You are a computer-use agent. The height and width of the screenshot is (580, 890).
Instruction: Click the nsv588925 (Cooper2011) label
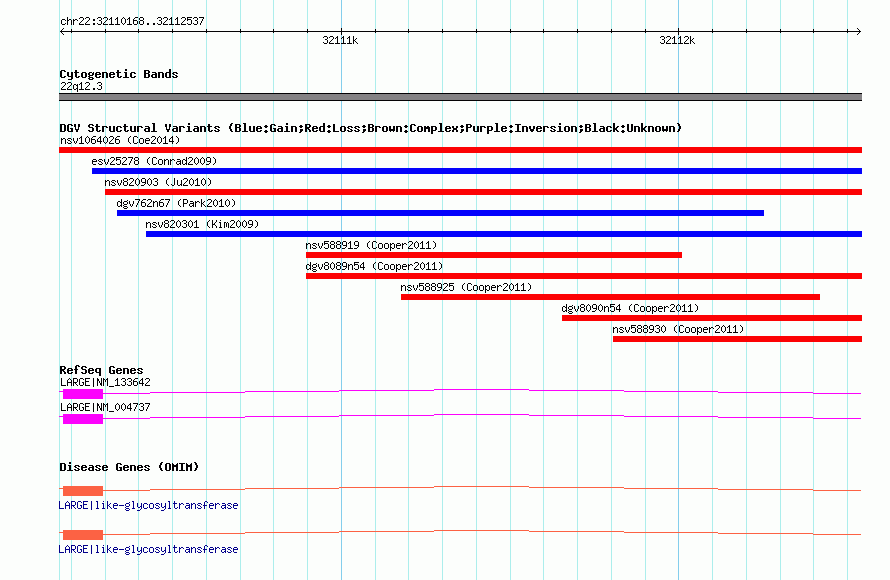(x=466, y=287)
